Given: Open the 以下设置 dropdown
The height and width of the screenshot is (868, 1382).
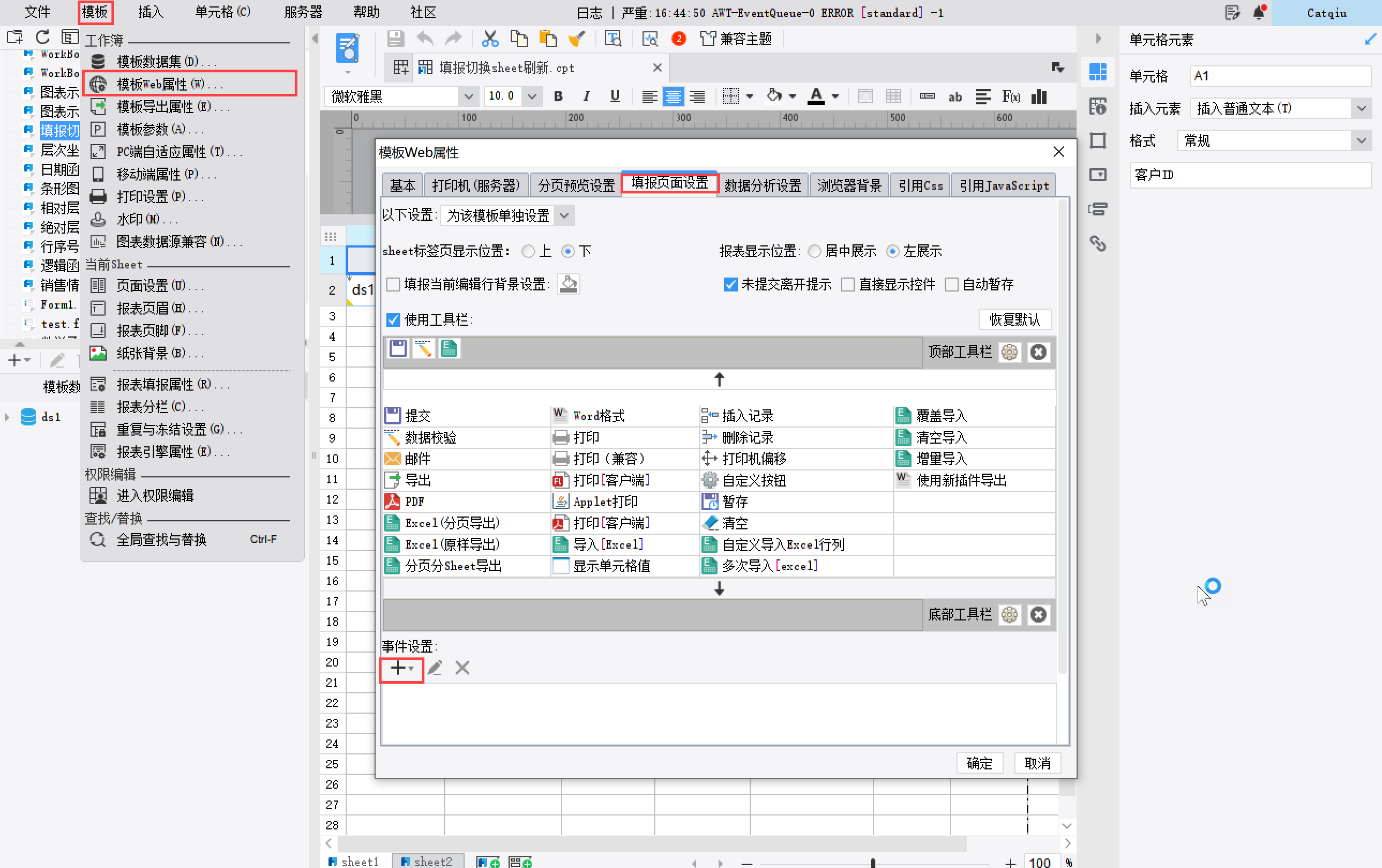Looking at the screenshot, I should pyautogui.click(x=564, y=216).
